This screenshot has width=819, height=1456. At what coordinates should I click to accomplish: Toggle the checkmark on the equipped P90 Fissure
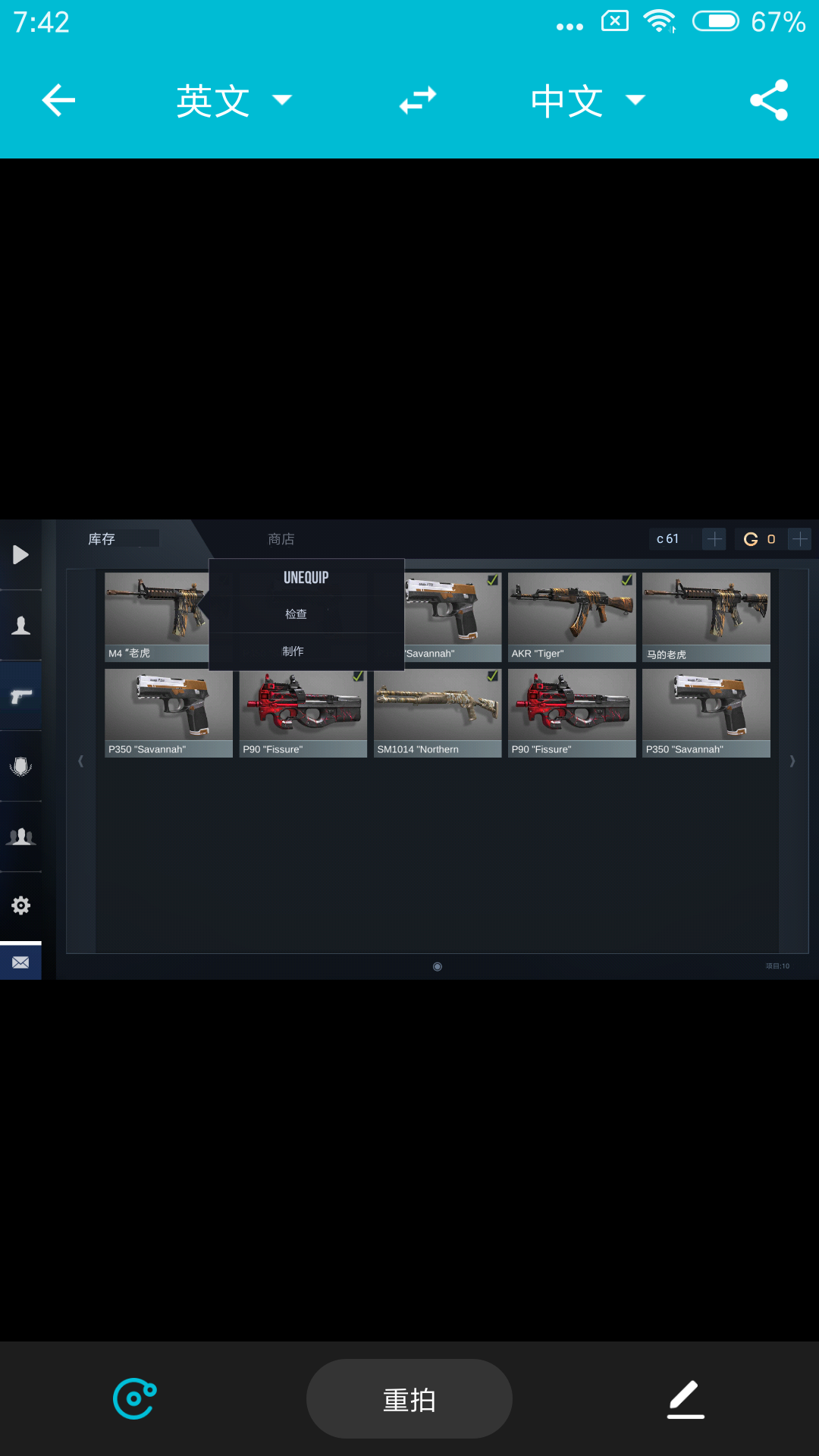point(358,676)
